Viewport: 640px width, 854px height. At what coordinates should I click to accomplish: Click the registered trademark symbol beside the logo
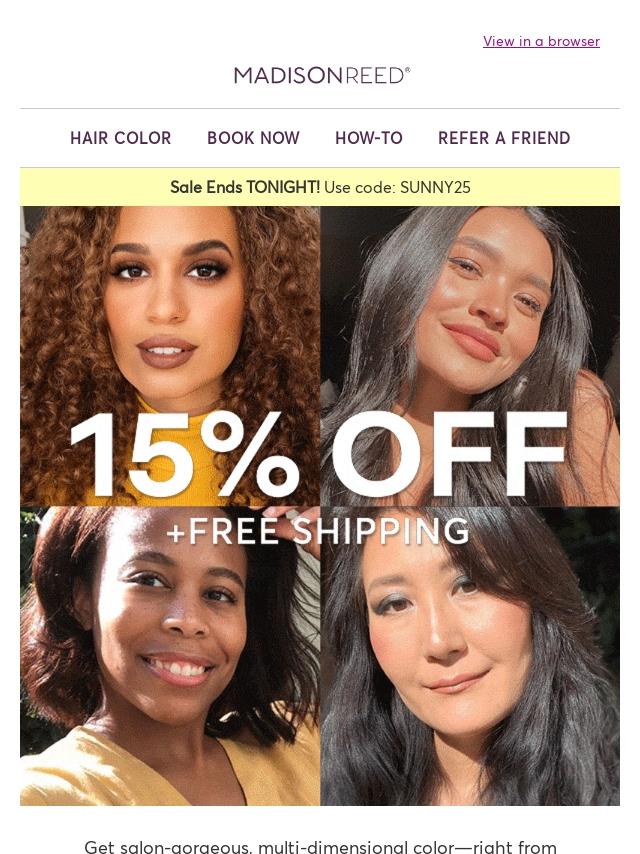407,69
